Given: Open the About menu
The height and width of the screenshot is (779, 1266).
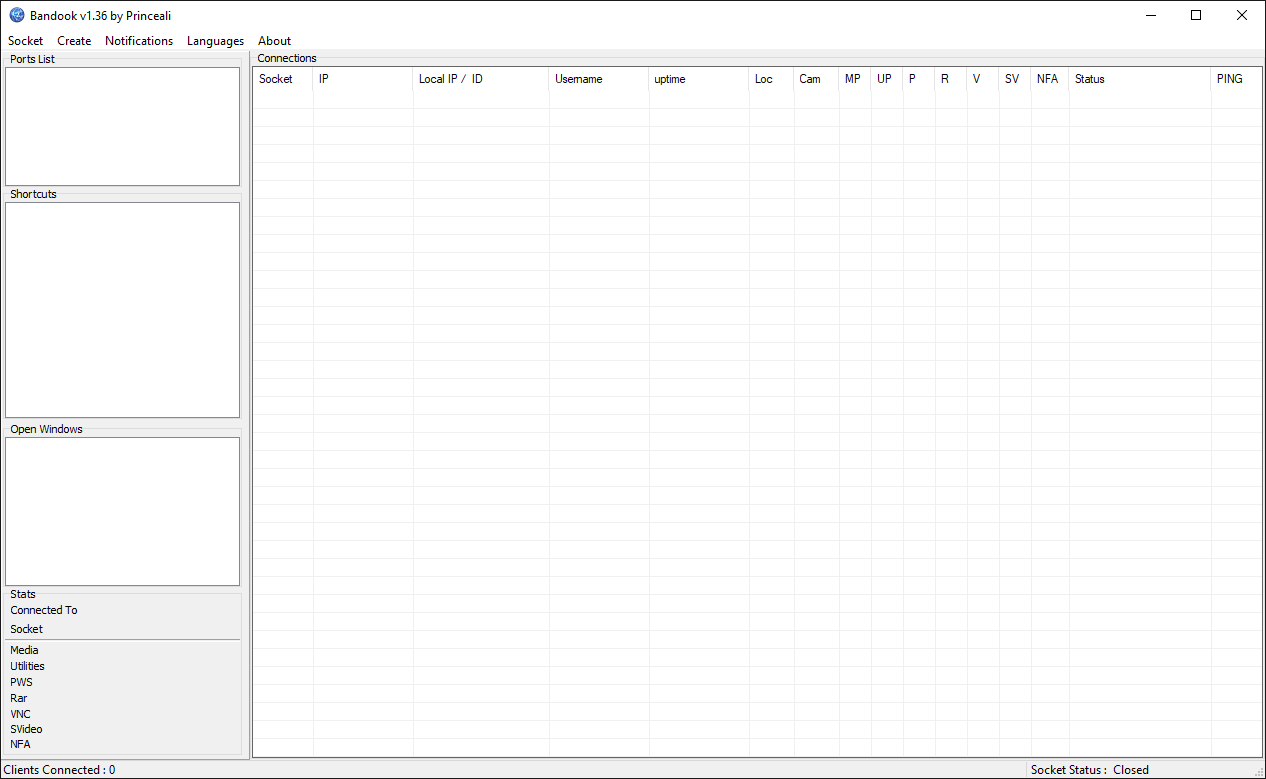Looking at the screenshot, I should pos(274,41).
